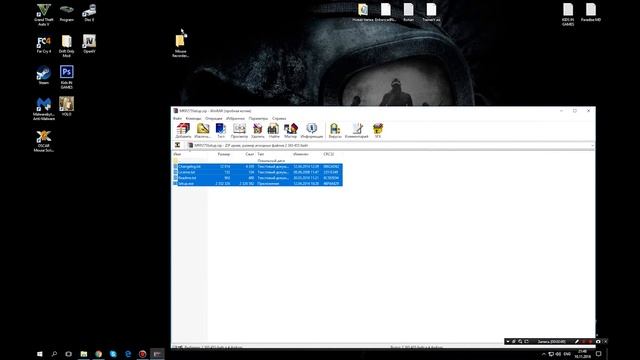Open the Файл menu in WinRAR

178,118
